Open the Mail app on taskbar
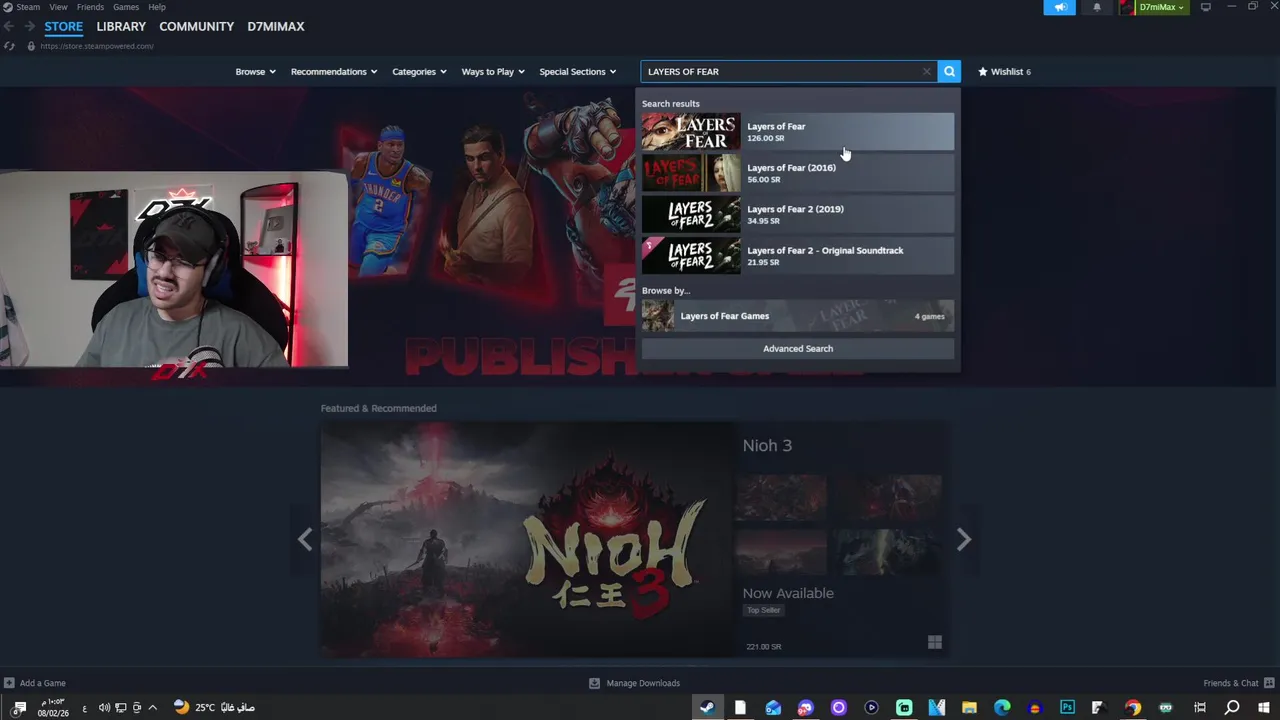 tap(773, 707)
